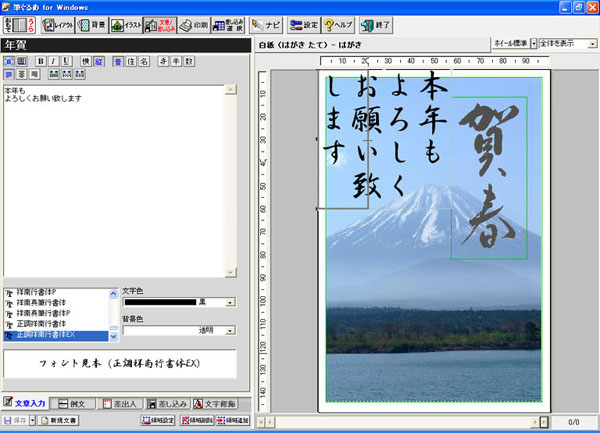Click the ヘルプ (Help) question mark icon

pyautogui.click(x=339, y=25)
